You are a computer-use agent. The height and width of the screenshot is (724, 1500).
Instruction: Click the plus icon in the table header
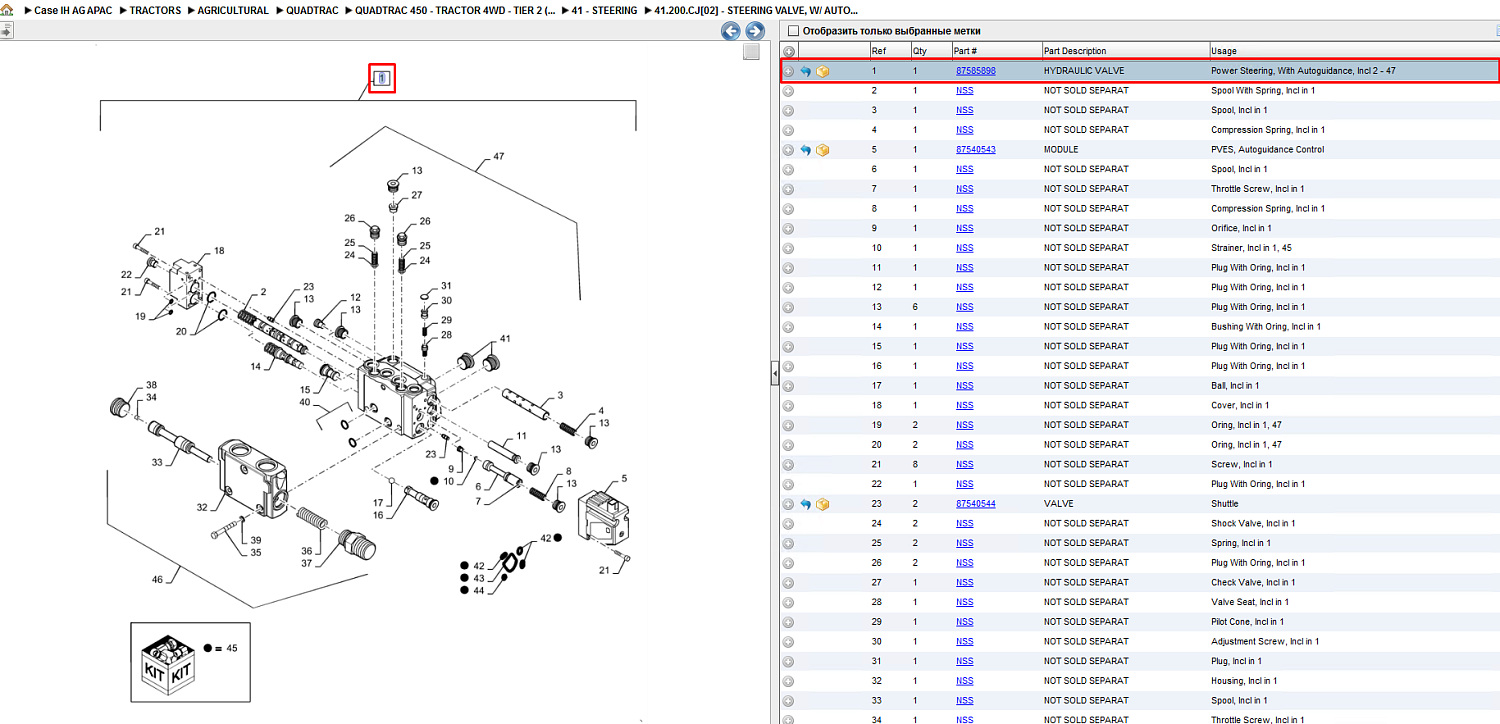789,51
